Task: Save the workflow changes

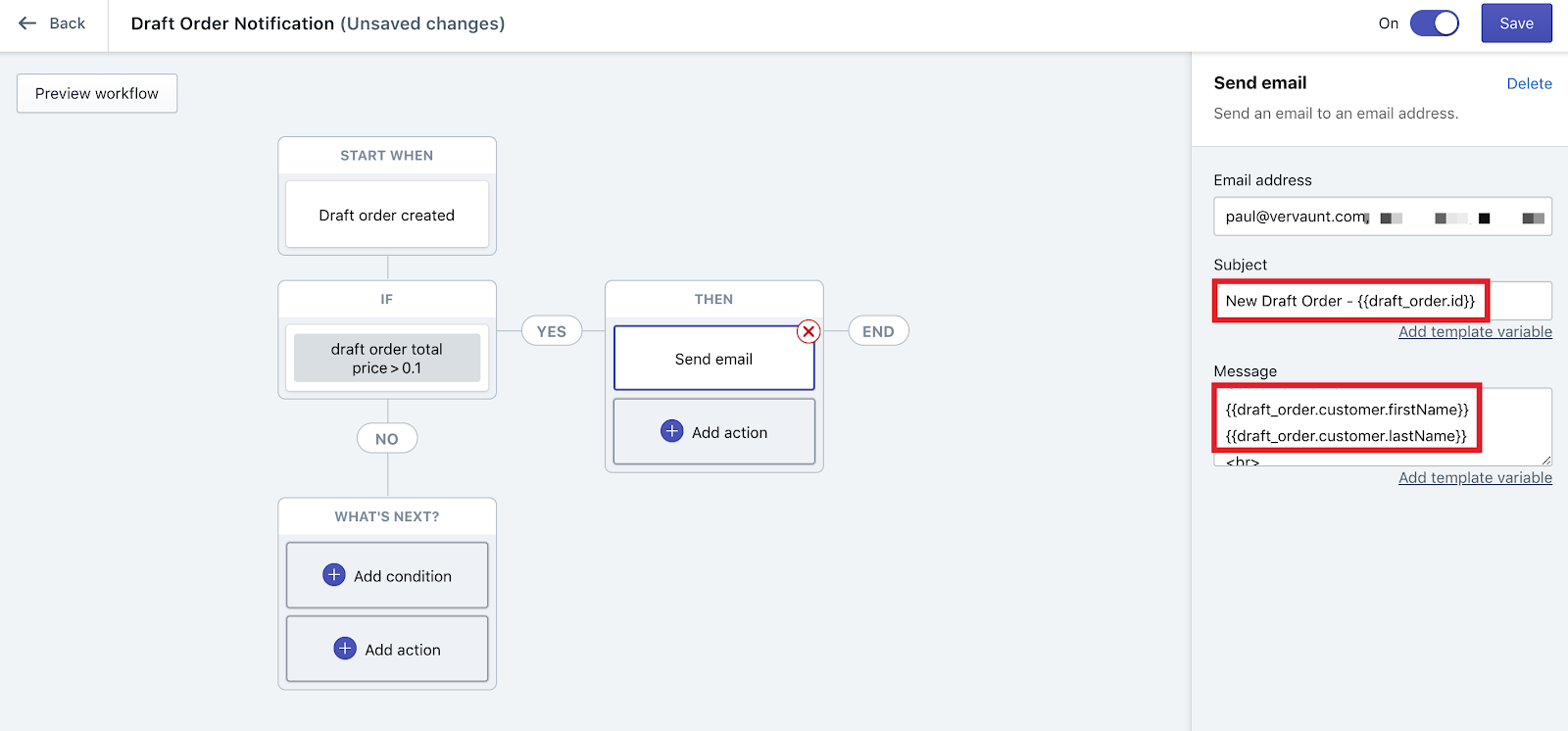Action: pos(1516,24)
